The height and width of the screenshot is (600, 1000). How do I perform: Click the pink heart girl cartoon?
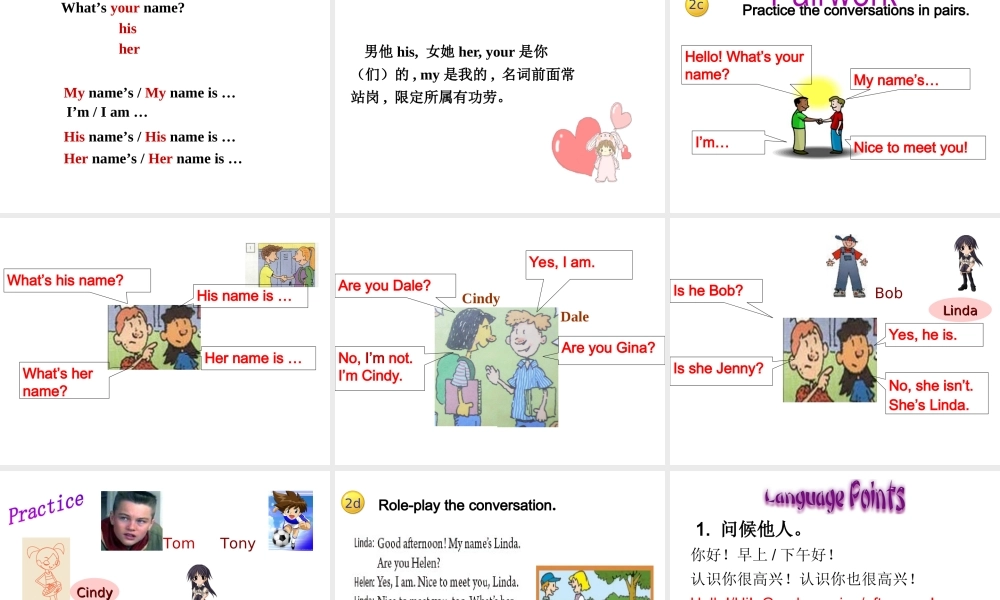(591, 142)
